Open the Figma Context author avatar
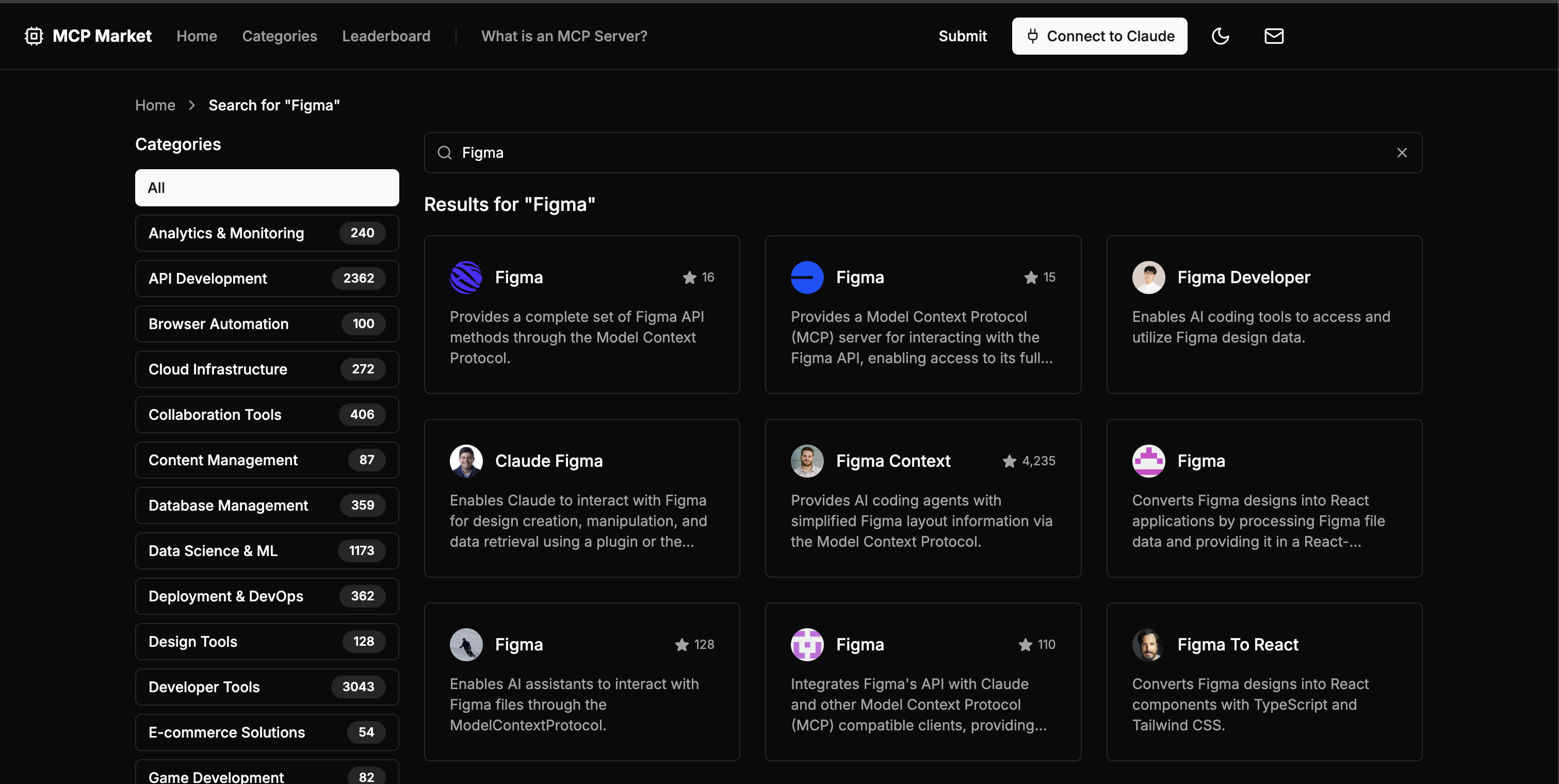Viewport: 1559px width, 784px height. pos(807,461)
